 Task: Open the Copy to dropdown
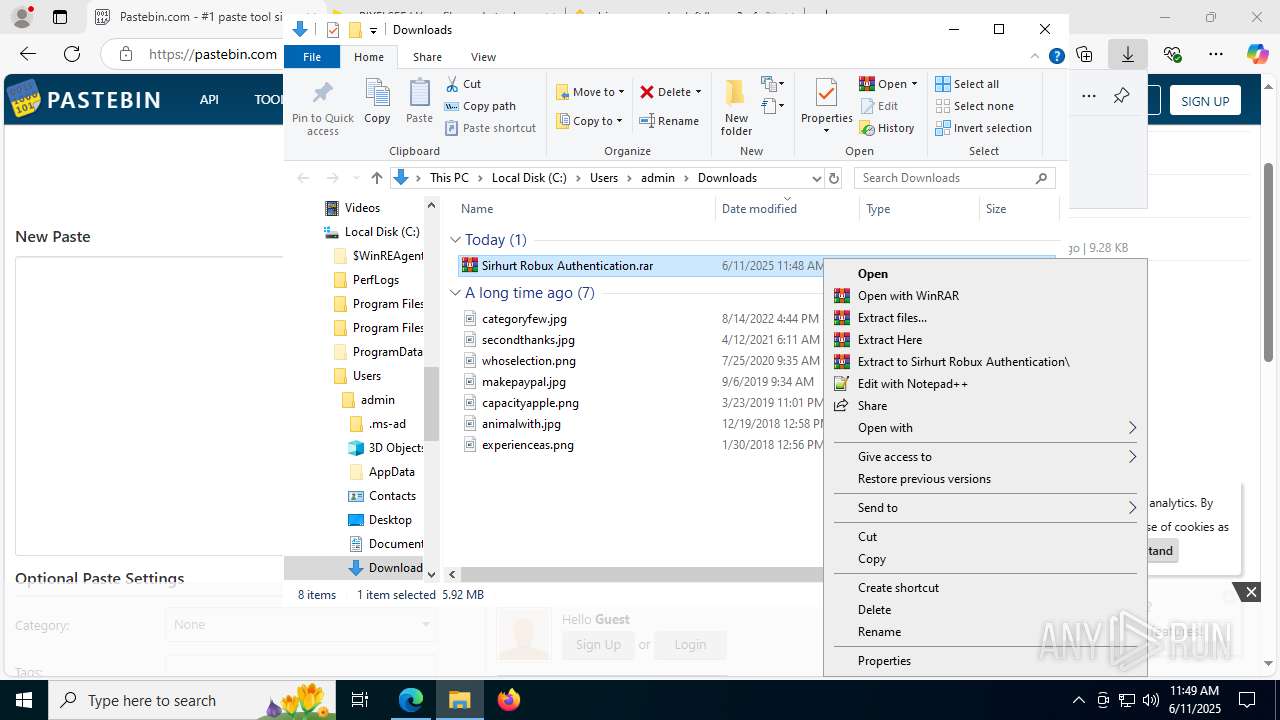tap(589, 121)
